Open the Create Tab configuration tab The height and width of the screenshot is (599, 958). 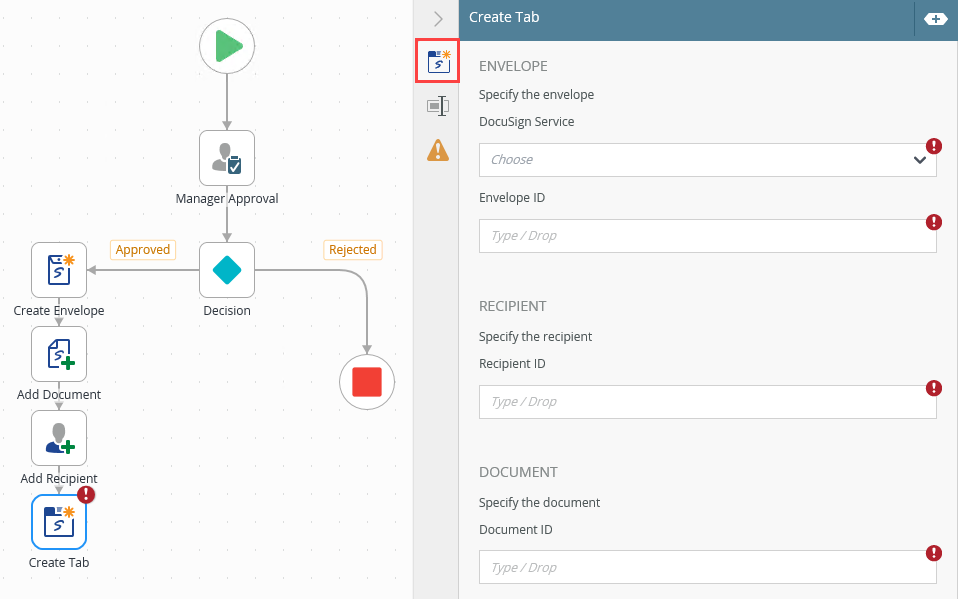tap(437, 62)
